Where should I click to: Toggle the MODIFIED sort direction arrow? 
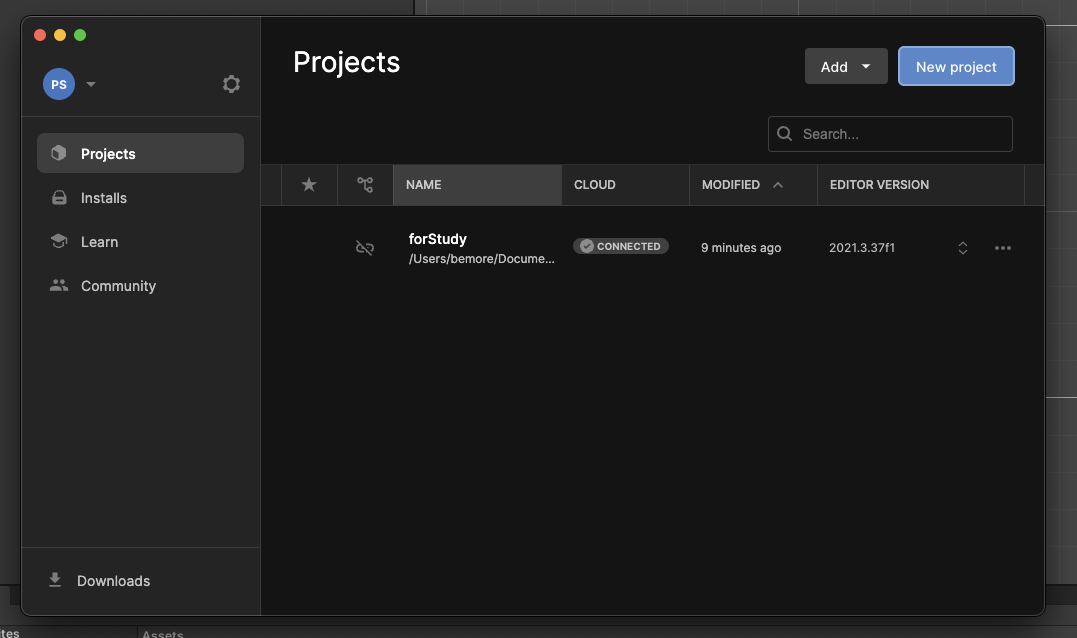tap(778, 185)
